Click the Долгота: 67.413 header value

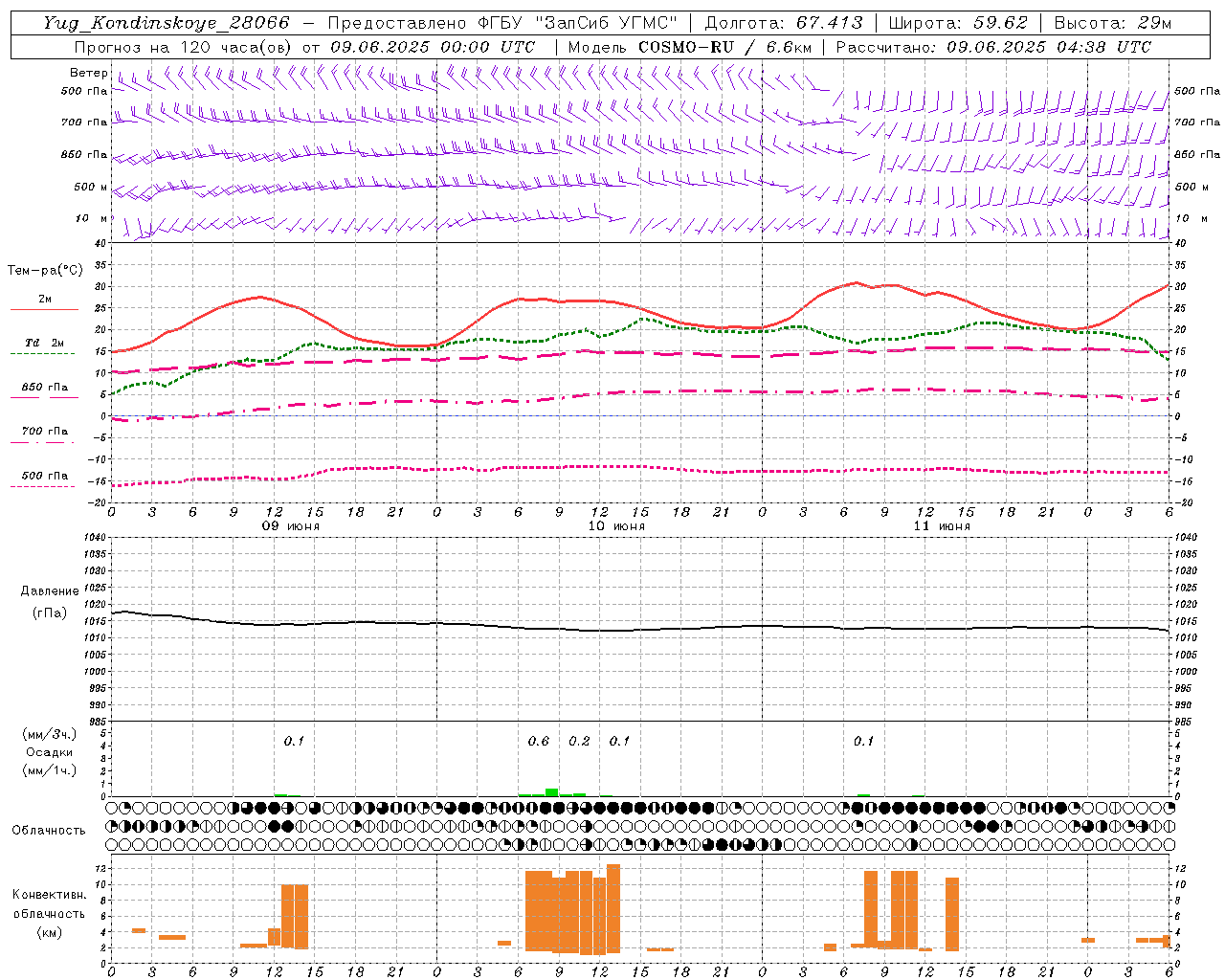tap(783, 23)
